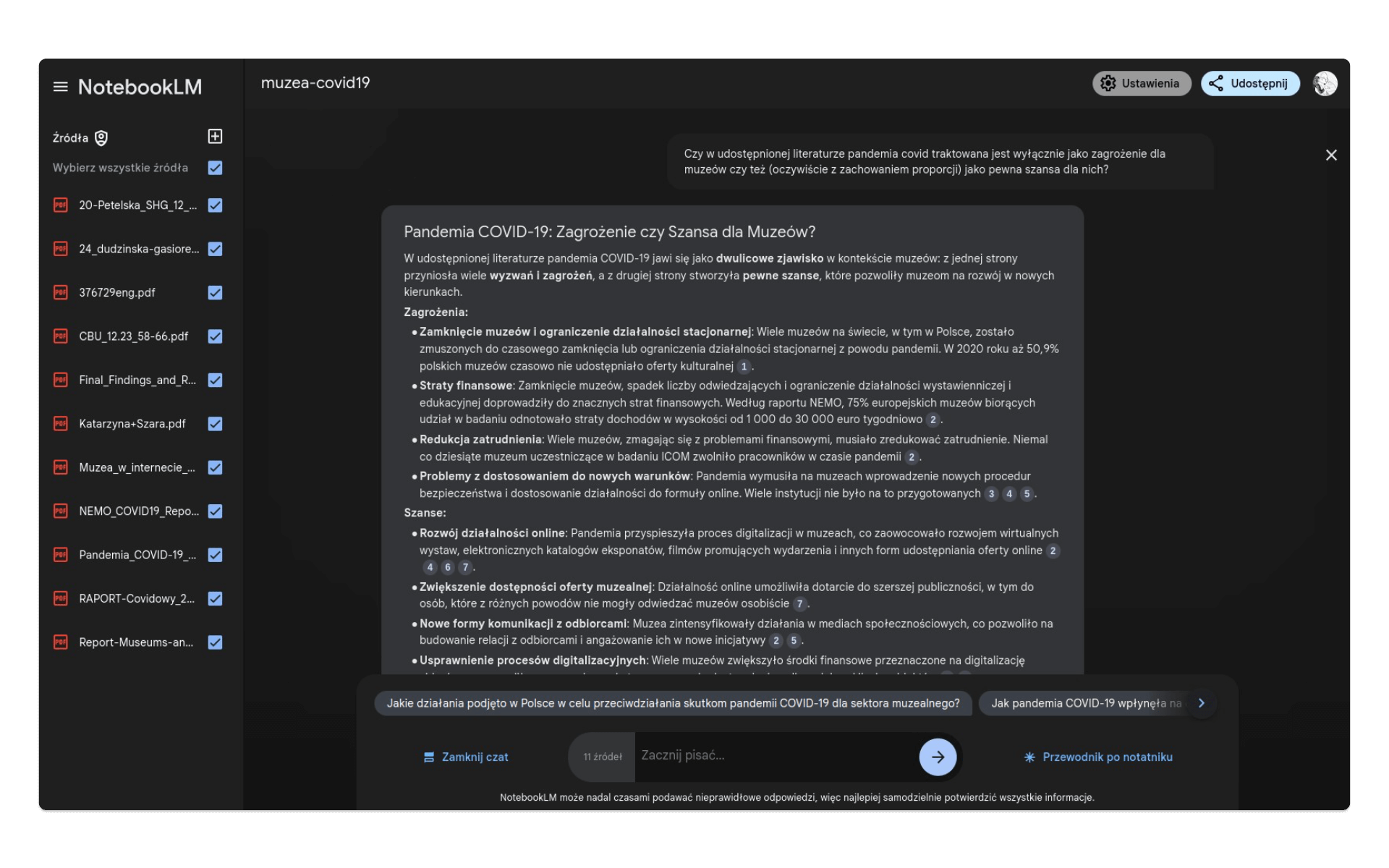The image size is (1389, 868).
Task: Click the PDF icon of Report-Museums-an
Action: (61, 642)
